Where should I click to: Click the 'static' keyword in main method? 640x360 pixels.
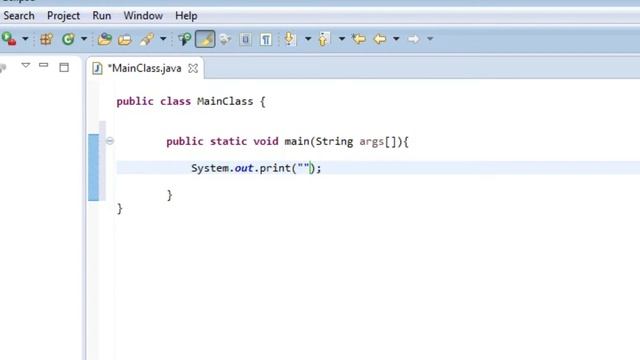228,142
